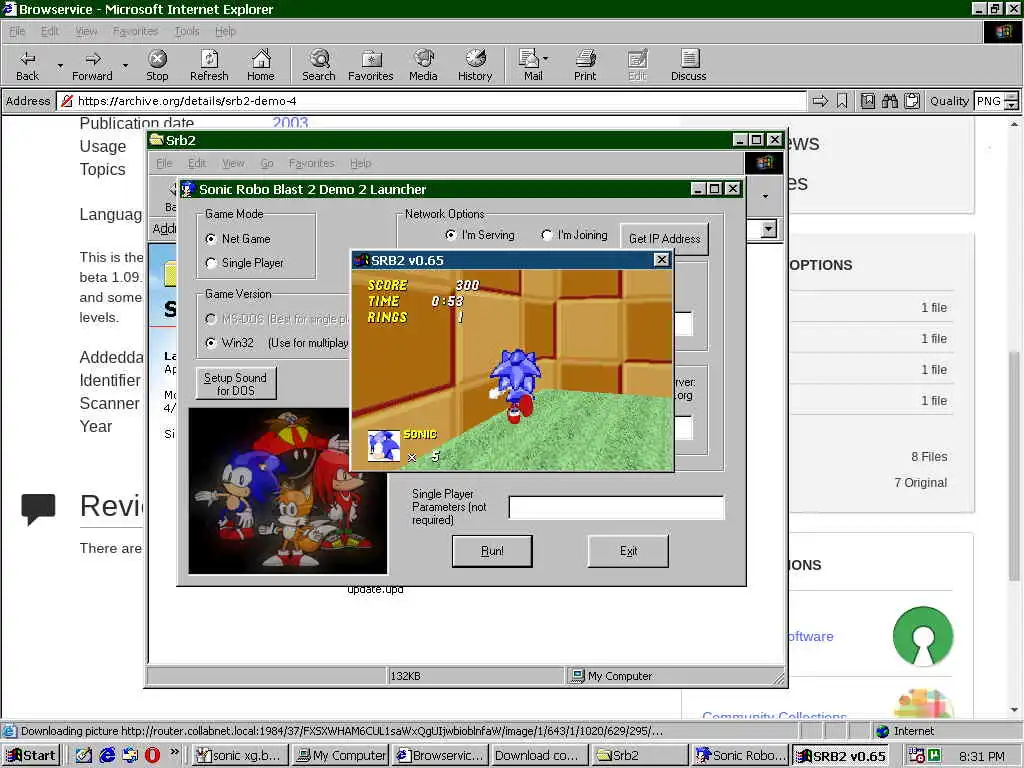Switch to My Computer taskbar button
This screenshot has width=1024, height=768.
(x=340, y=755)
